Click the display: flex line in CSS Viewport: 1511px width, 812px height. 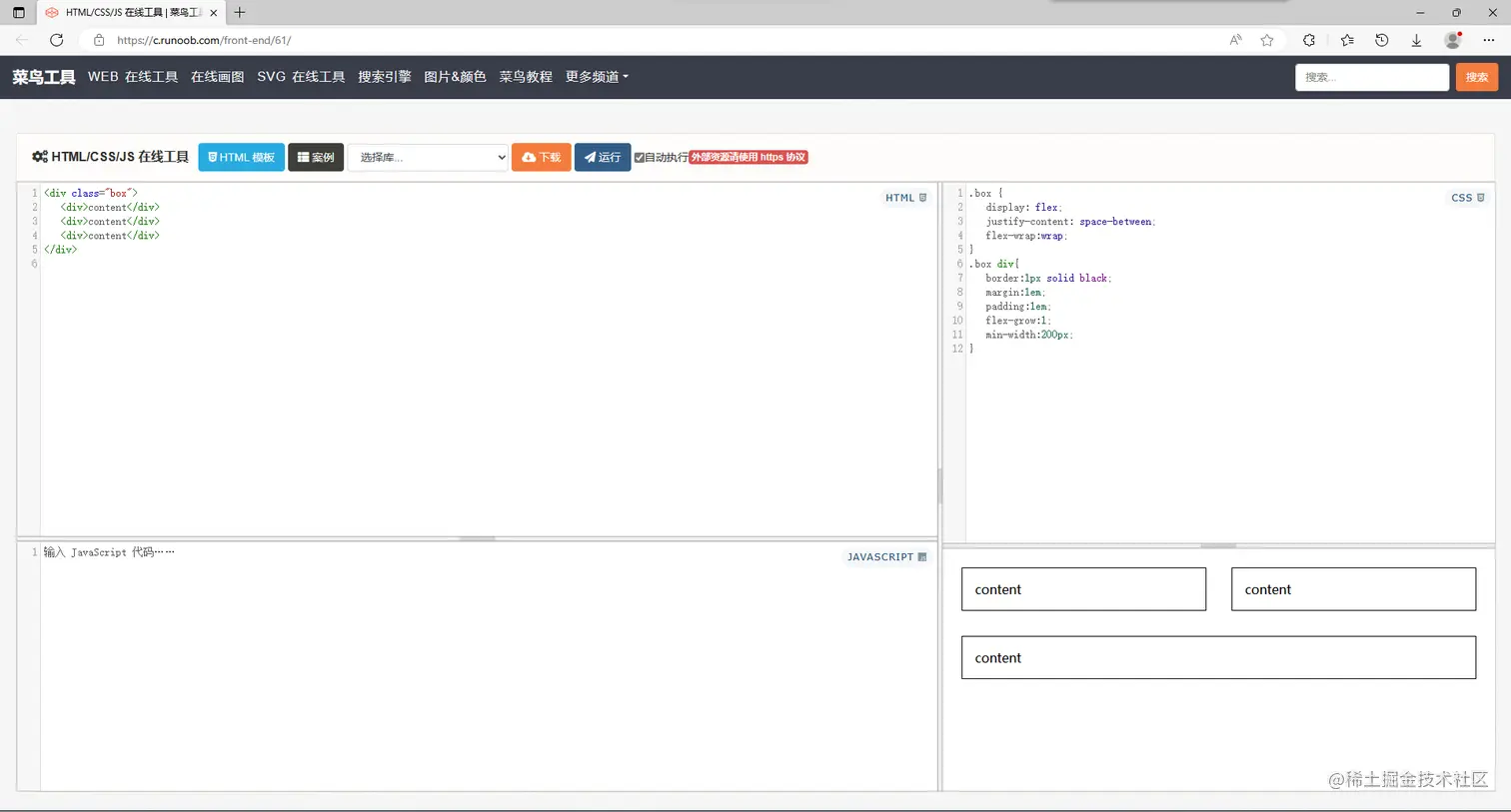pos(1024,208)
